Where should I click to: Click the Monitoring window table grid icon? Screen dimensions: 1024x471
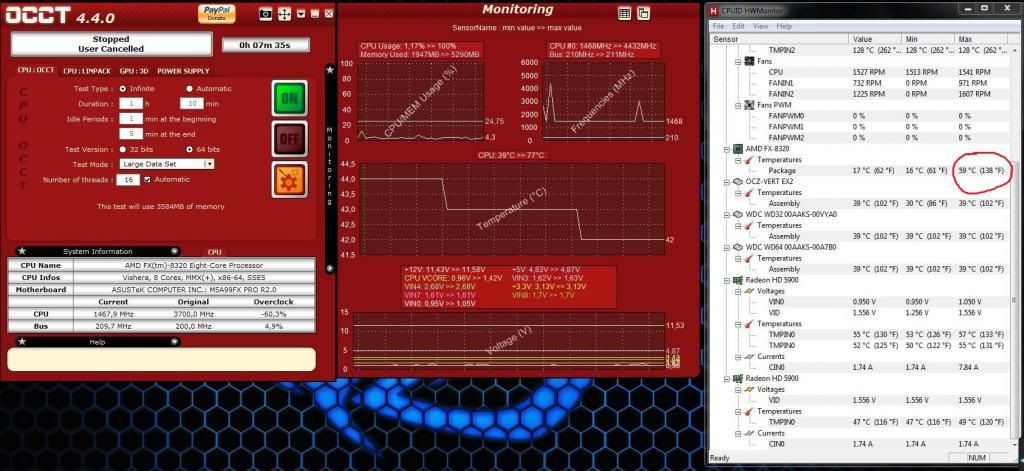(x=624, y=13)
